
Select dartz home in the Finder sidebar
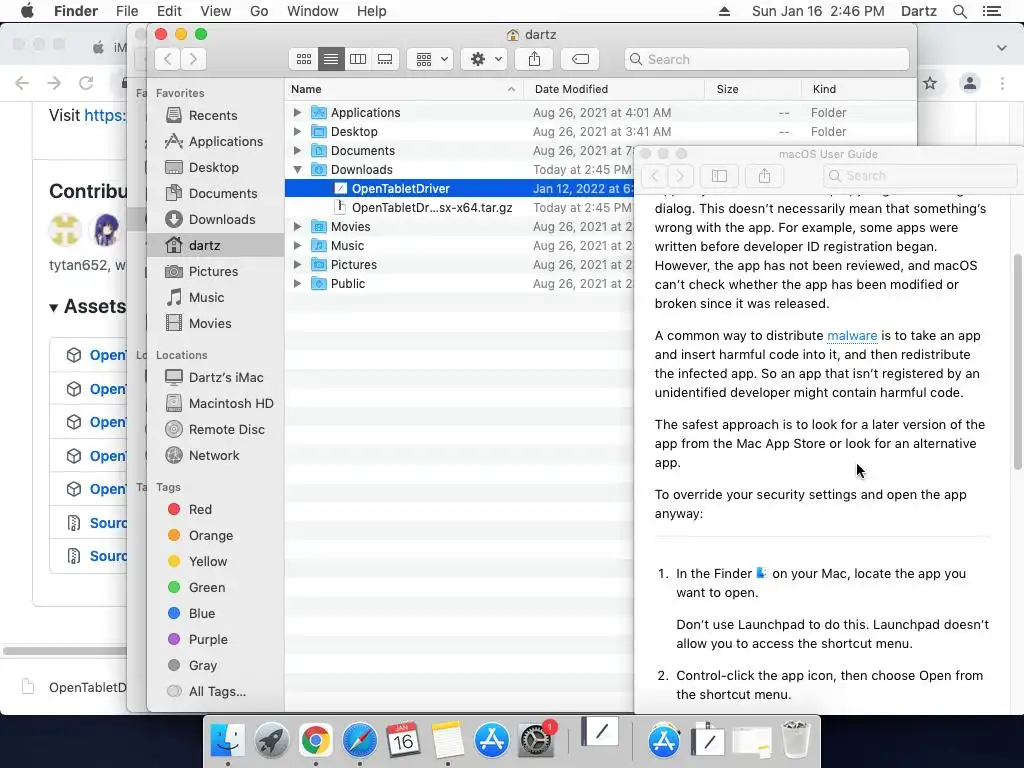[216, 246]
